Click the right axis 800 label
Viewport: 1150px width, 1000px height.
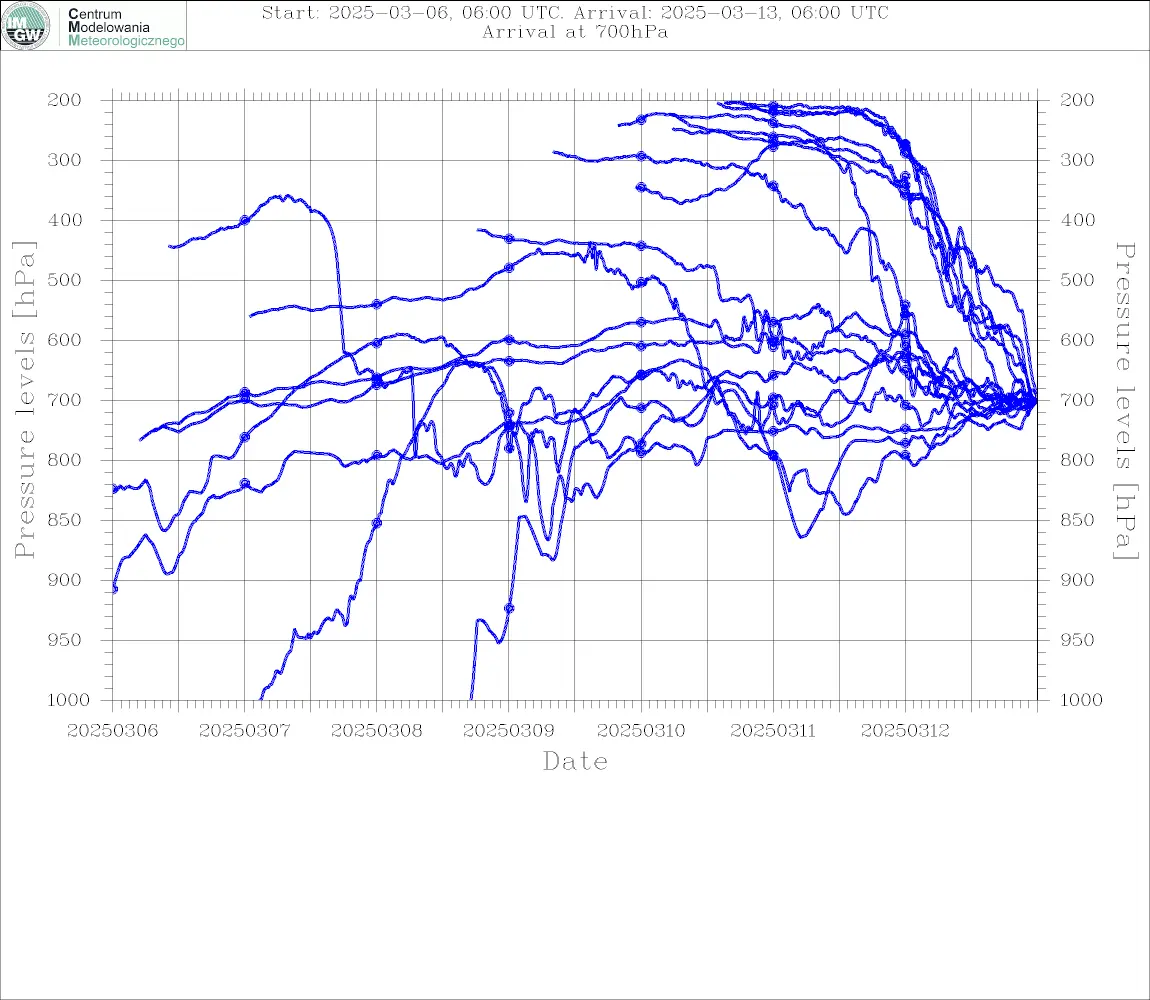coord(1077,460)
